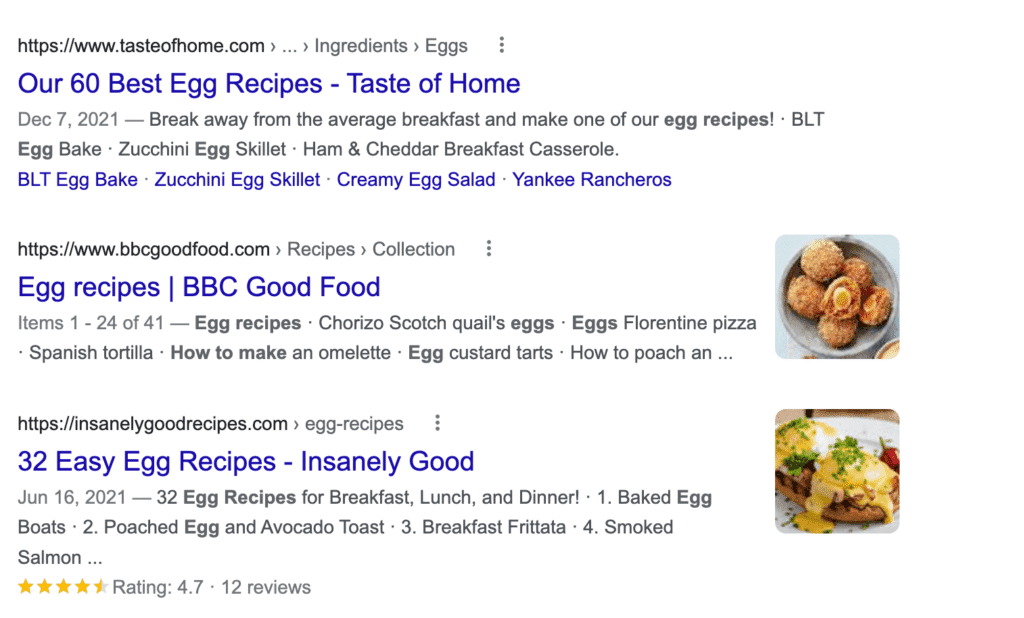1024x618 pixels.
Task: Open the Recipes breadcrumb for BBC Good Food
Action: click(x=320, y=248)
